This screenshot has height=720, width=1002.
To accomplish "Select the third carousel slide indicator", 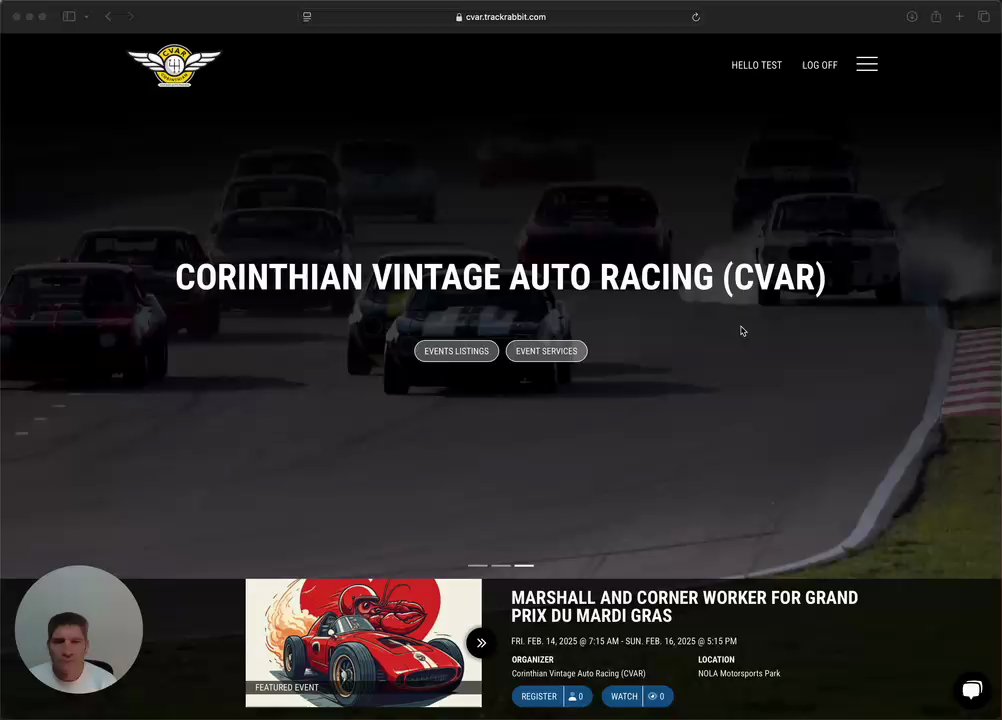I will coord(524,565).
